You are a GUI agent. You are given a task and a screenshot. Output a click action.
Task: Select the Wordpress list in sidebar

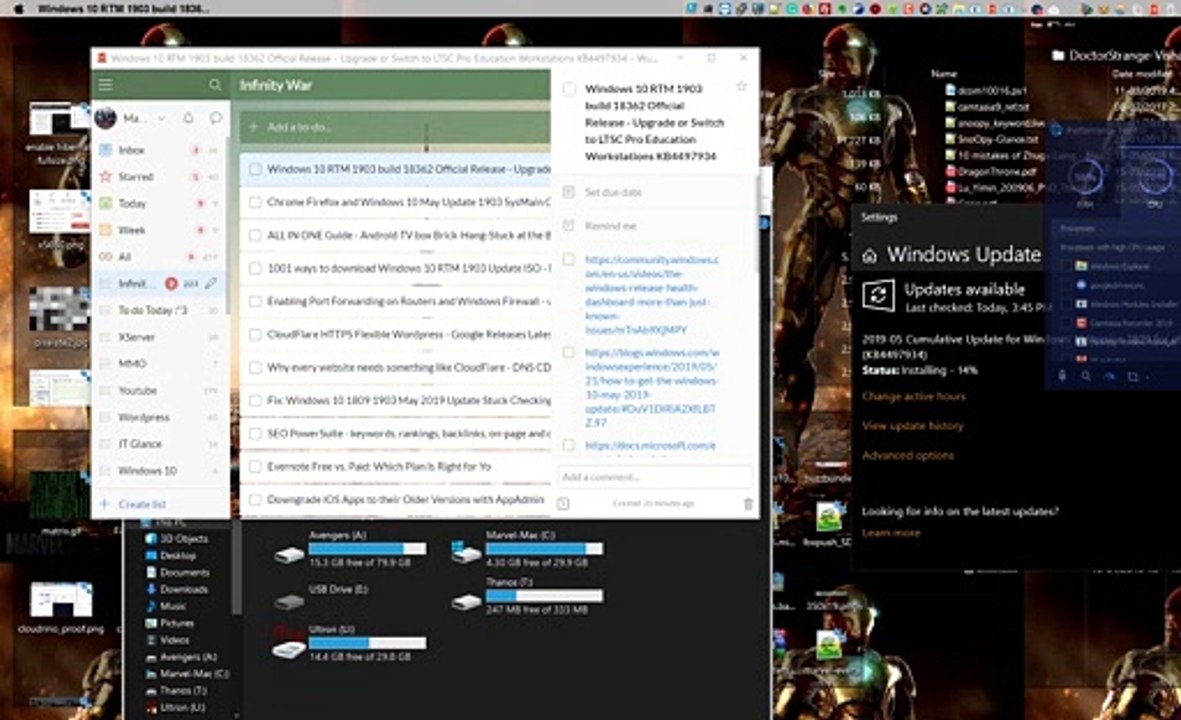160,417
